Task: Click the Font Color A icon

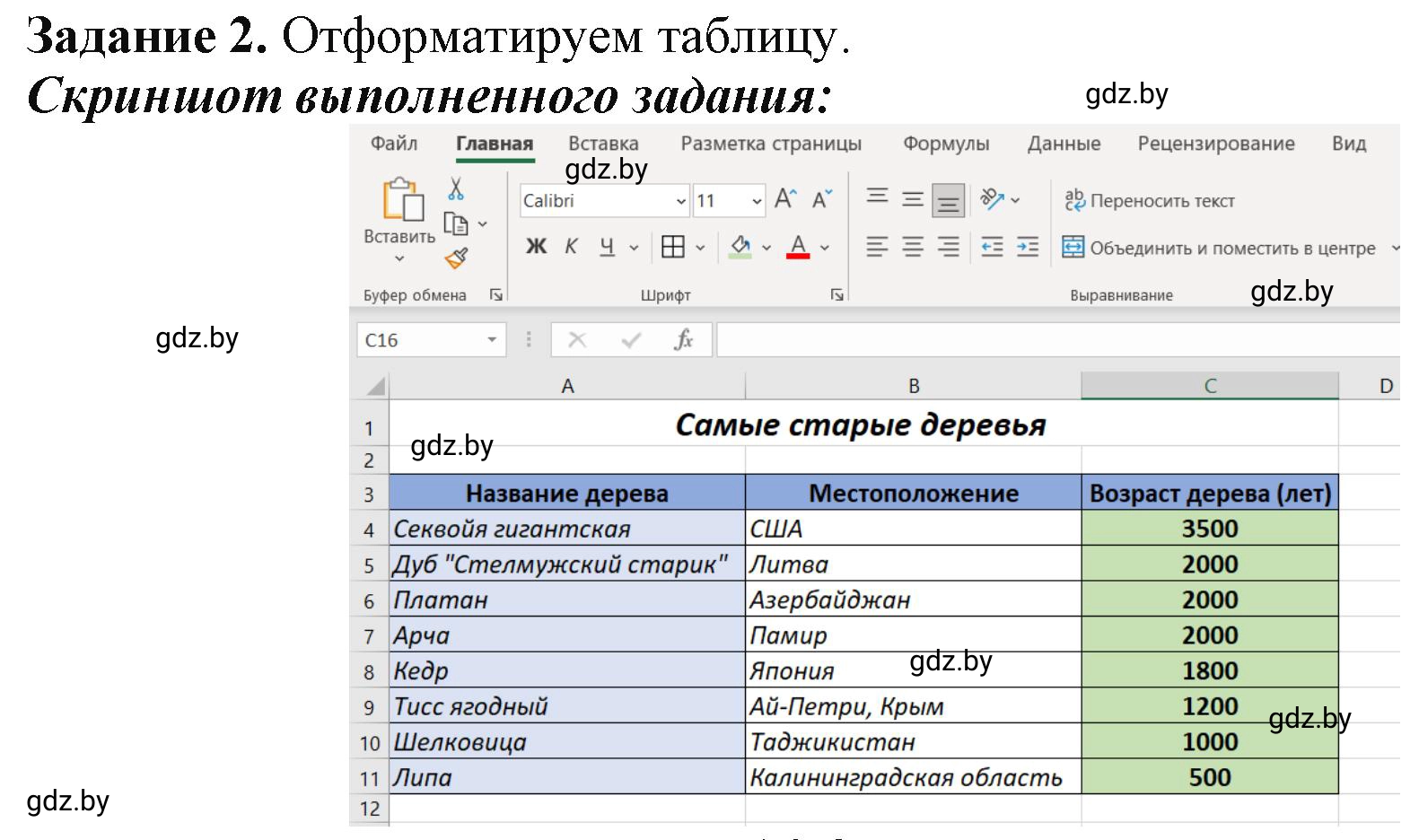Action: pos(798,247)
